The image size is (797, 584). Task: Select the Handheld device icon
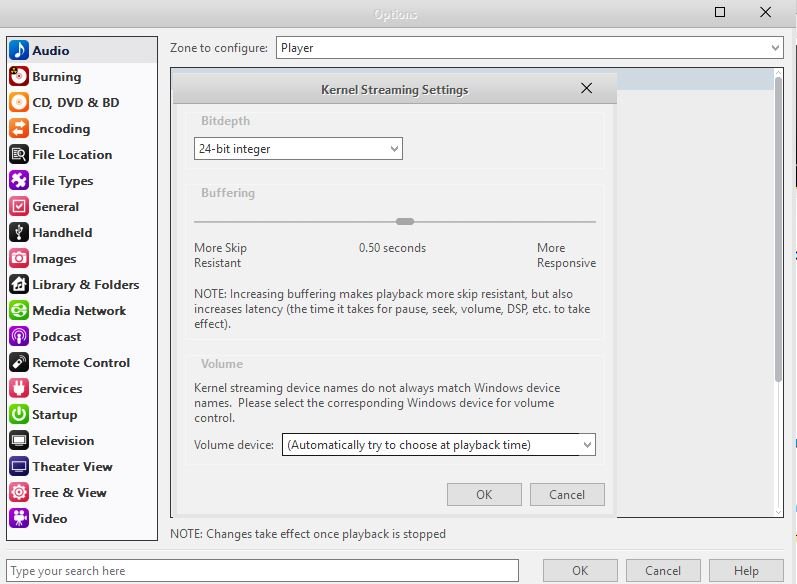point(18,233)
